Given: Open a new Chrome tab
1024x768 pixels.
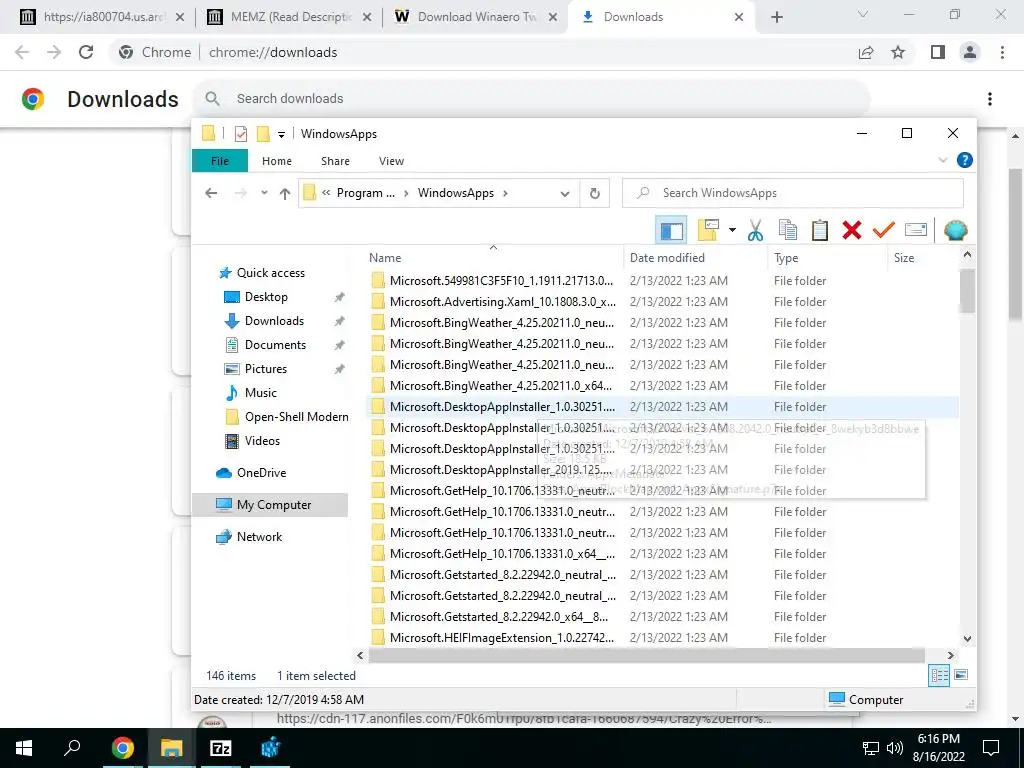Looking at the screenshot, I should click(776, 17).
